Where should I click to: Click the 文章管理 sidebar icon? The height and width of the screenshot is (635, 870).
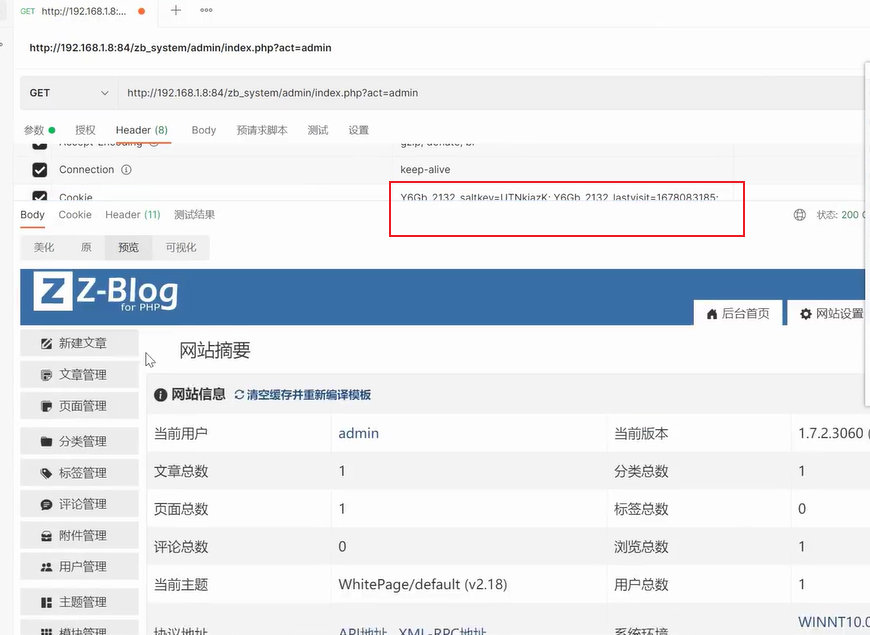pyautogui.click(x=47, y=375)
